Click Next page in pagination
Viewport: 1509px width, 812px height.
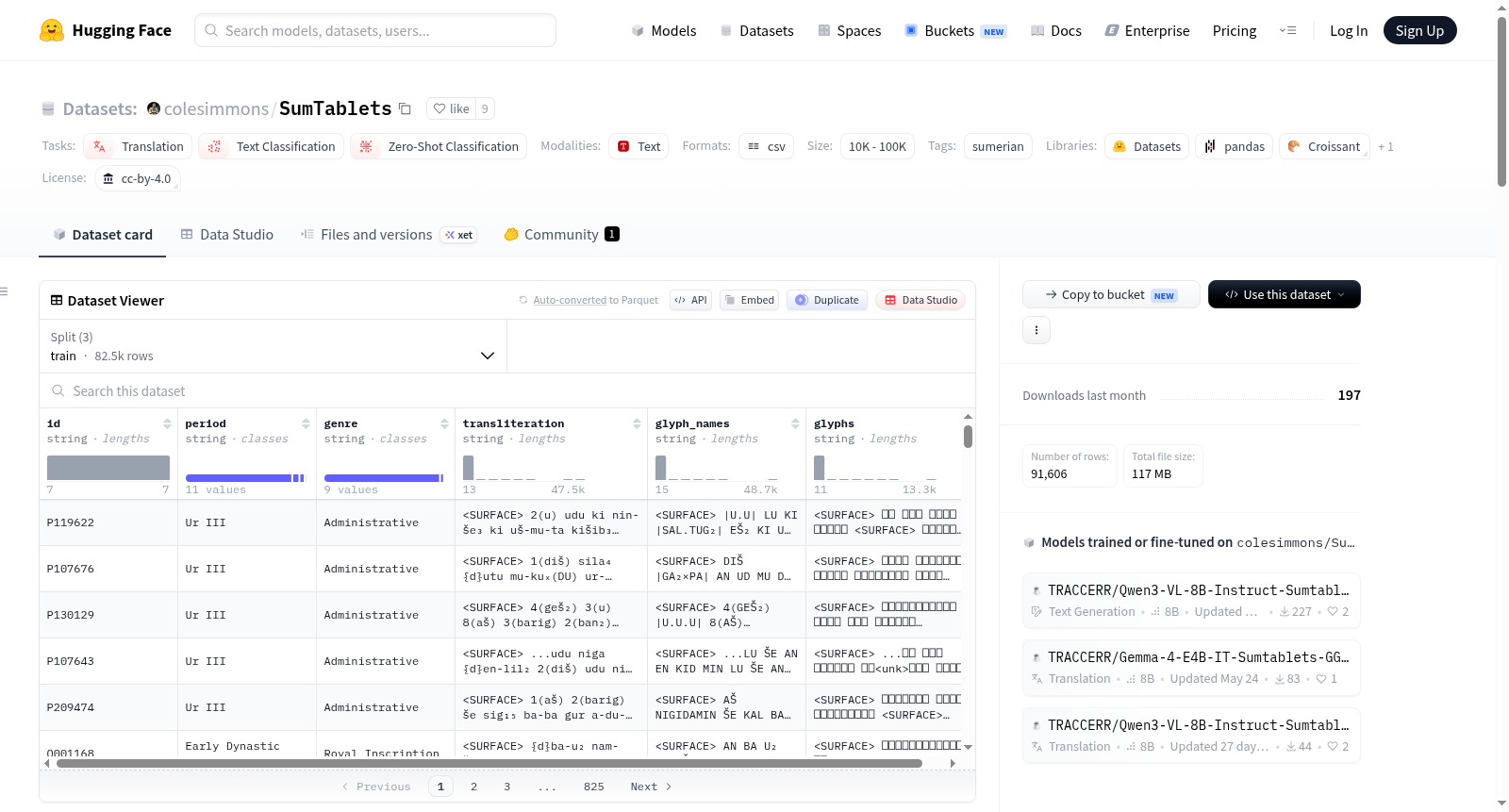(652, 787)
